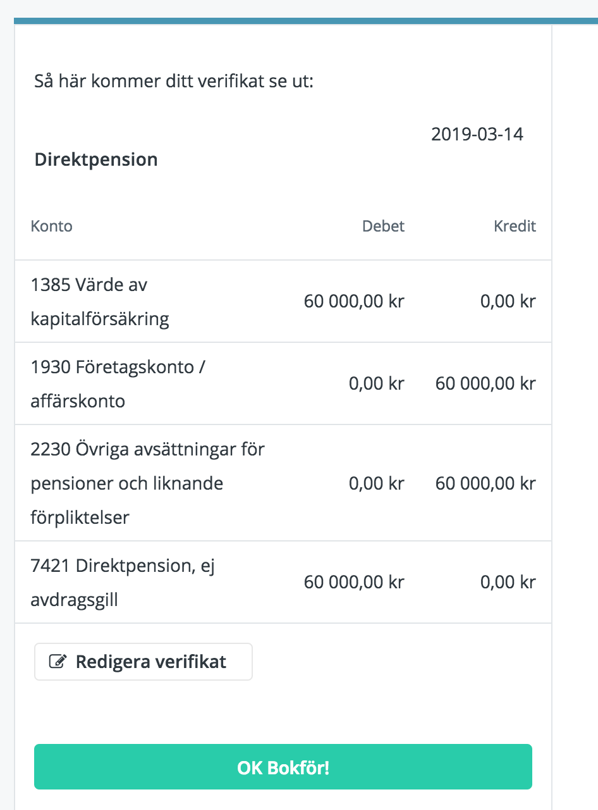Image resolution: width=598 pixels, height=810 pixels.
Task: Select the 1385 Värde av kapitalförsäkring row
Action: pos(283,301)
